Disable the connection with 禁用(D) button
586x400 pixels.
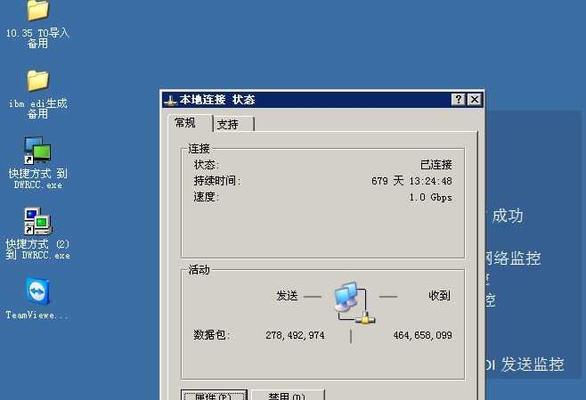click(287, 395)
